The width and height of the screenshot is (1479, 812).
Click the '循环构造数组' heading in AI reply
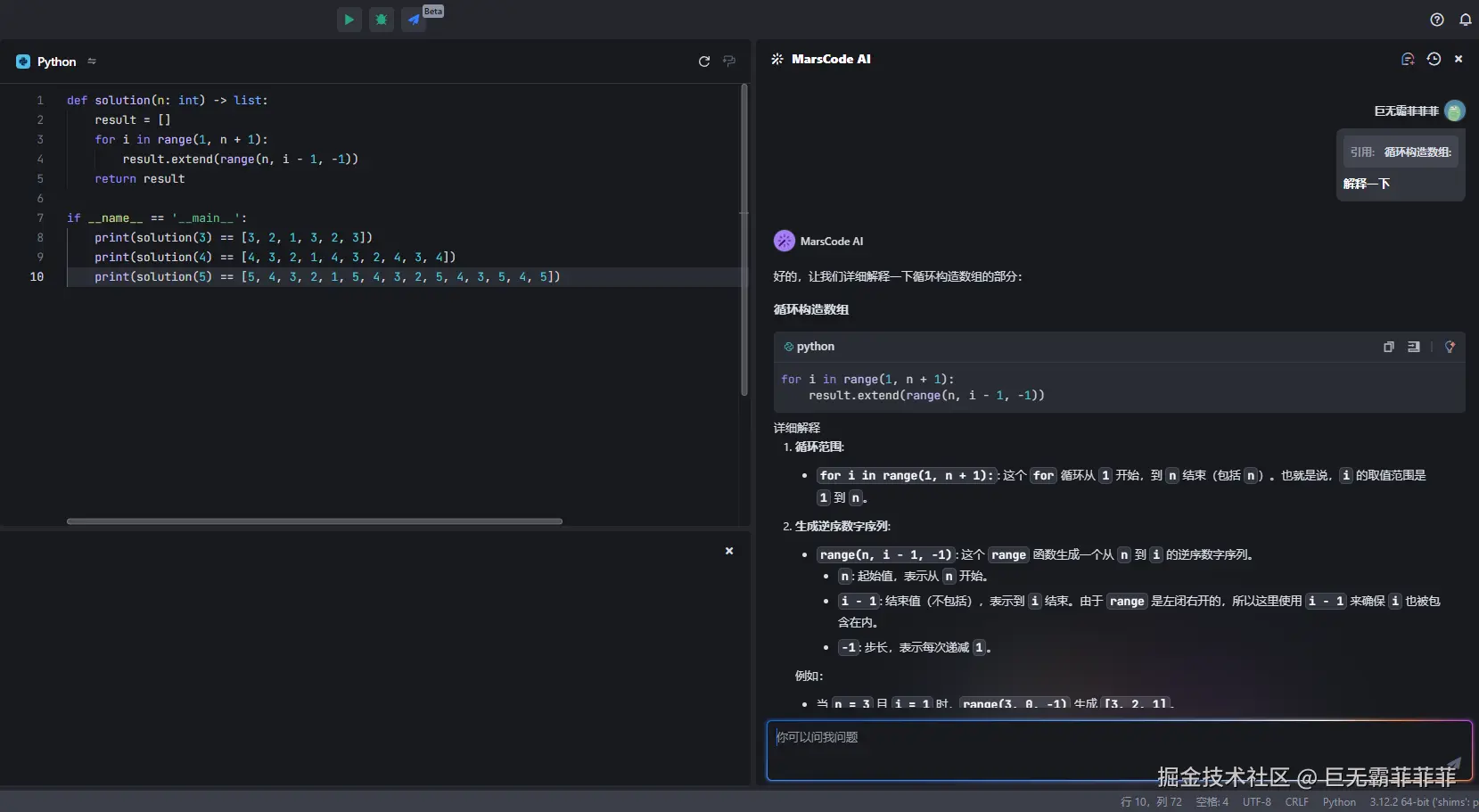coord(811,309)
